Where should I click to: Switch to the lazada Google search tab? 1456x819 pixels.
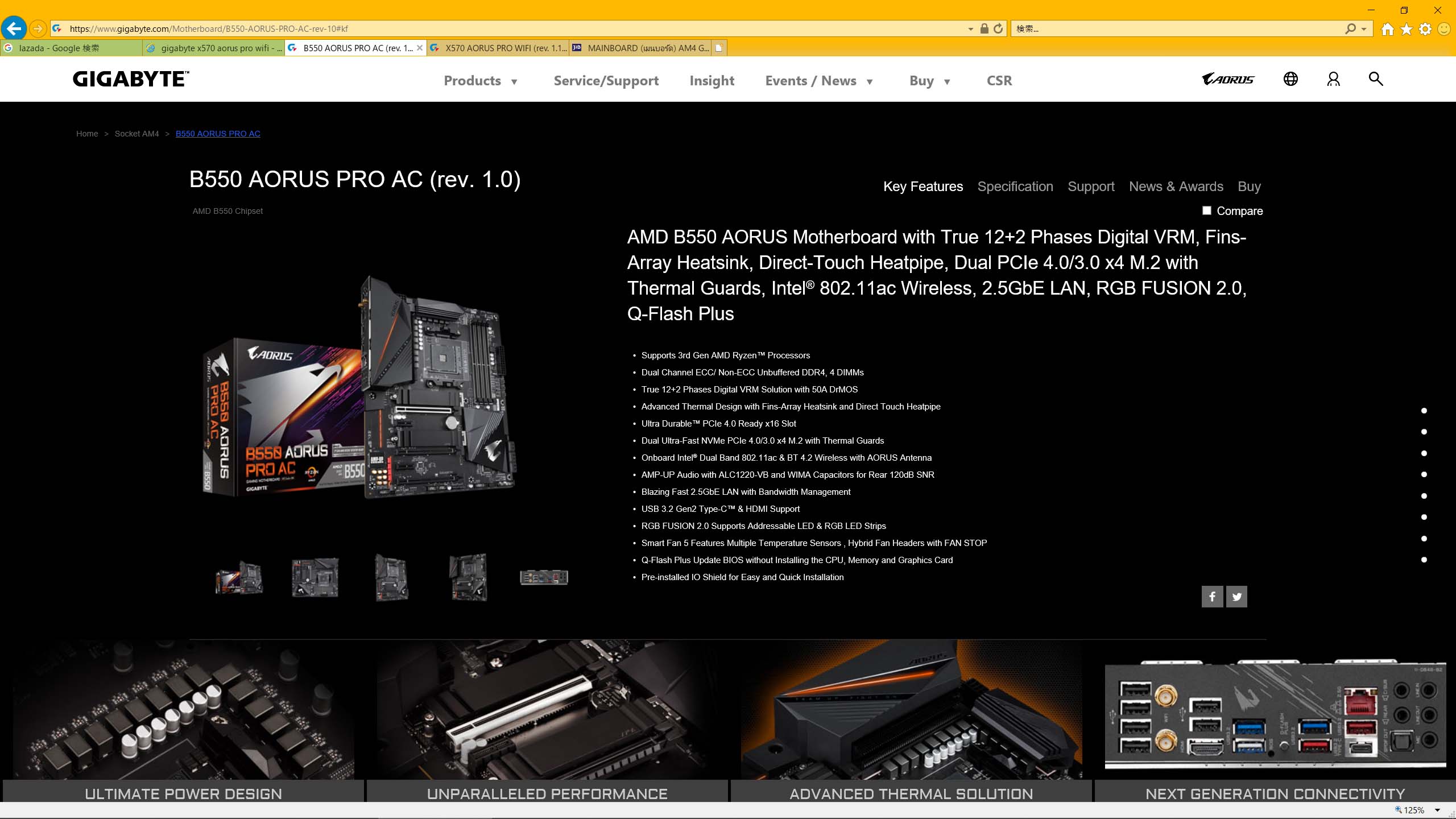click(x=71, y=48)
